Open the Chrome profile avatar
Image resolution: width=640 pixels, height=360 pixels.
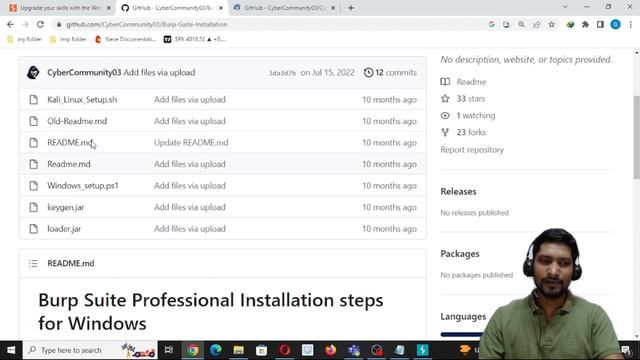click(616, 24)
